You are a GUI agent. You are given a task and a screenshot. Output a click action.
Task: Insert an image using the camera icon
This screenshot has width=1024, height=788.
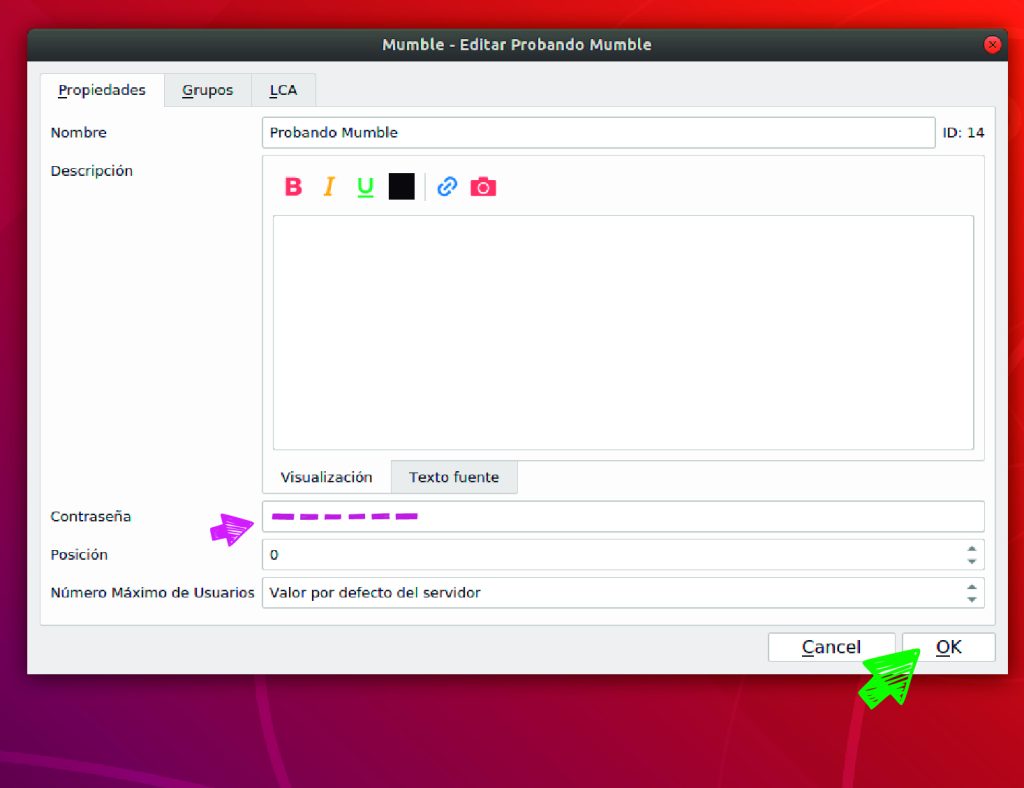click(483, 187)
